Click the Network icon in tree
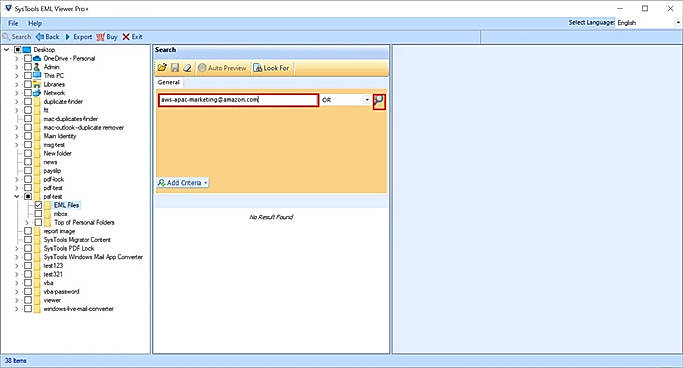 point(37,93)
